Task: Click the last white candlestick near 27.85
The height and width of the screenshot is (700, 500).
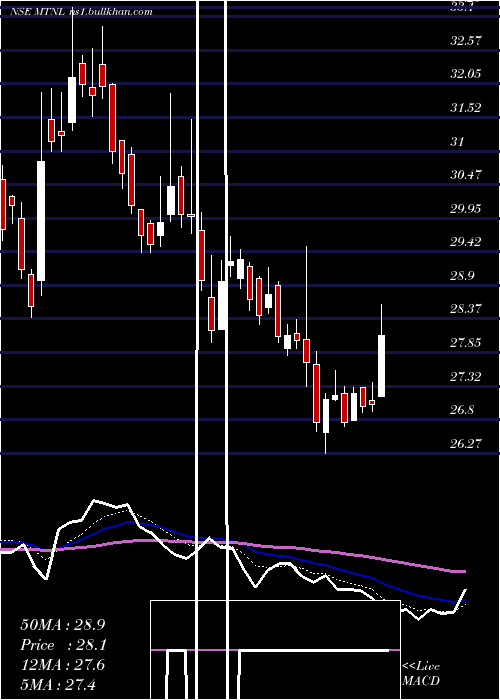Action: click(382, 366)
